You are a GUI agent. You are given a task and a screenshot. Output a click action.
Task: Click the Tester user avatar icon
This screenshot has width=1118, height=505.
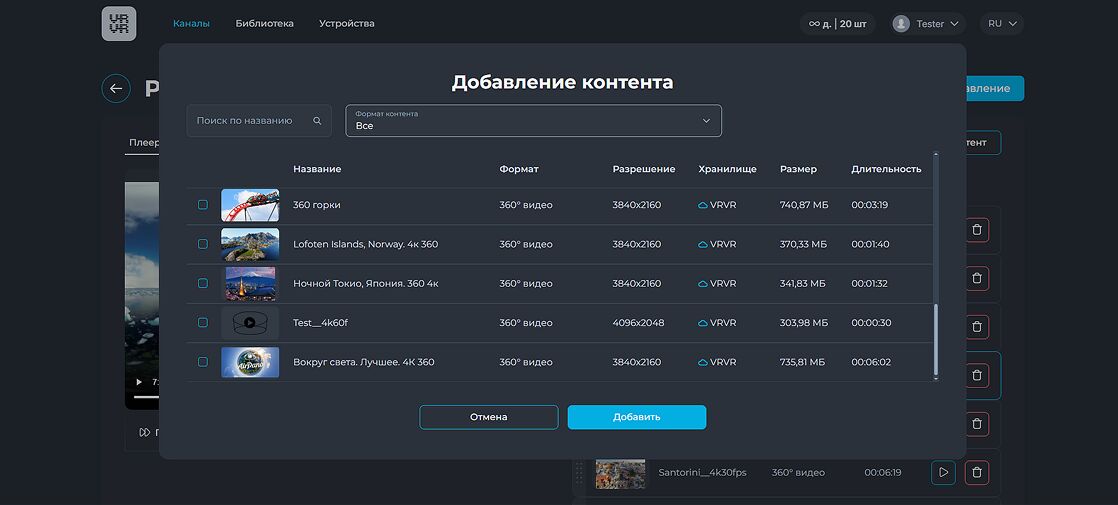[x=901, y=24]
